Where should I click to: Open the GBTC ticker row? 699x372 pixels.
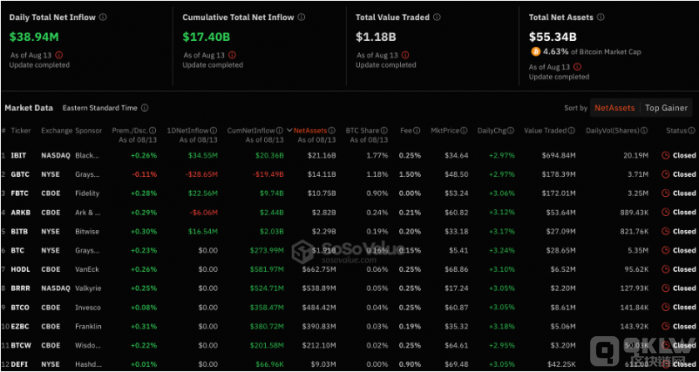pos(348,174)
